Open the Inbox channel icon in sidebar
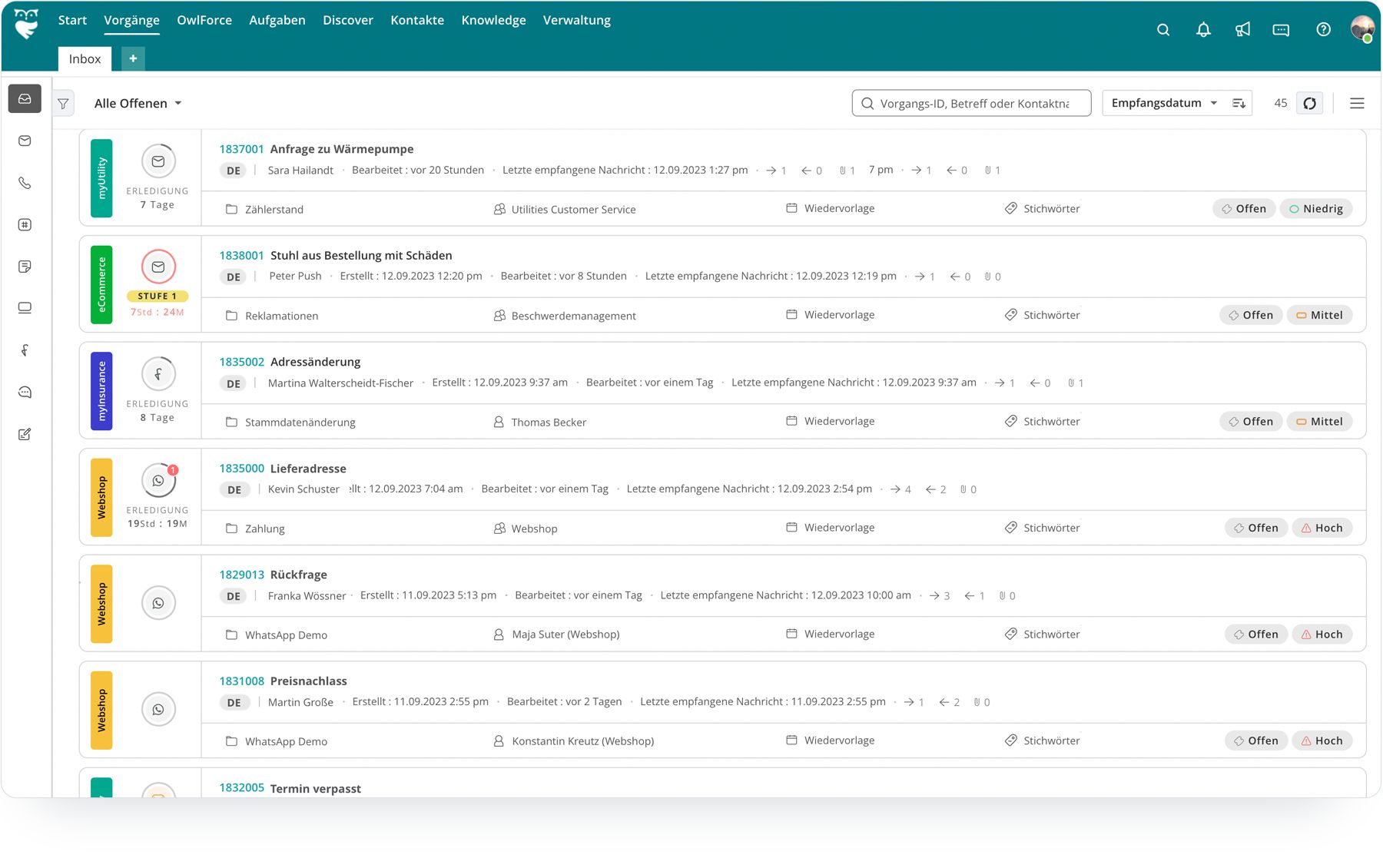The image size is (1383, 868). [25, 98]
